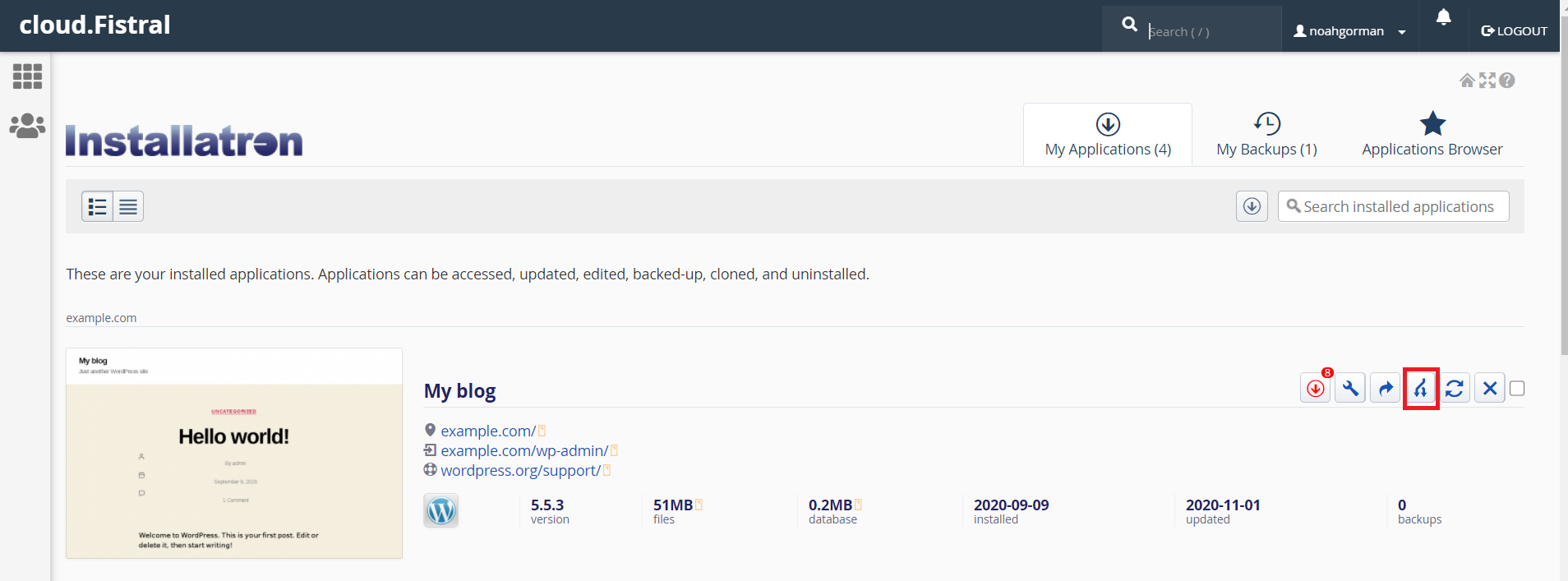The image size is (1568, 581).
Task: Click the home icon near help
Action: coord(1467,81)
